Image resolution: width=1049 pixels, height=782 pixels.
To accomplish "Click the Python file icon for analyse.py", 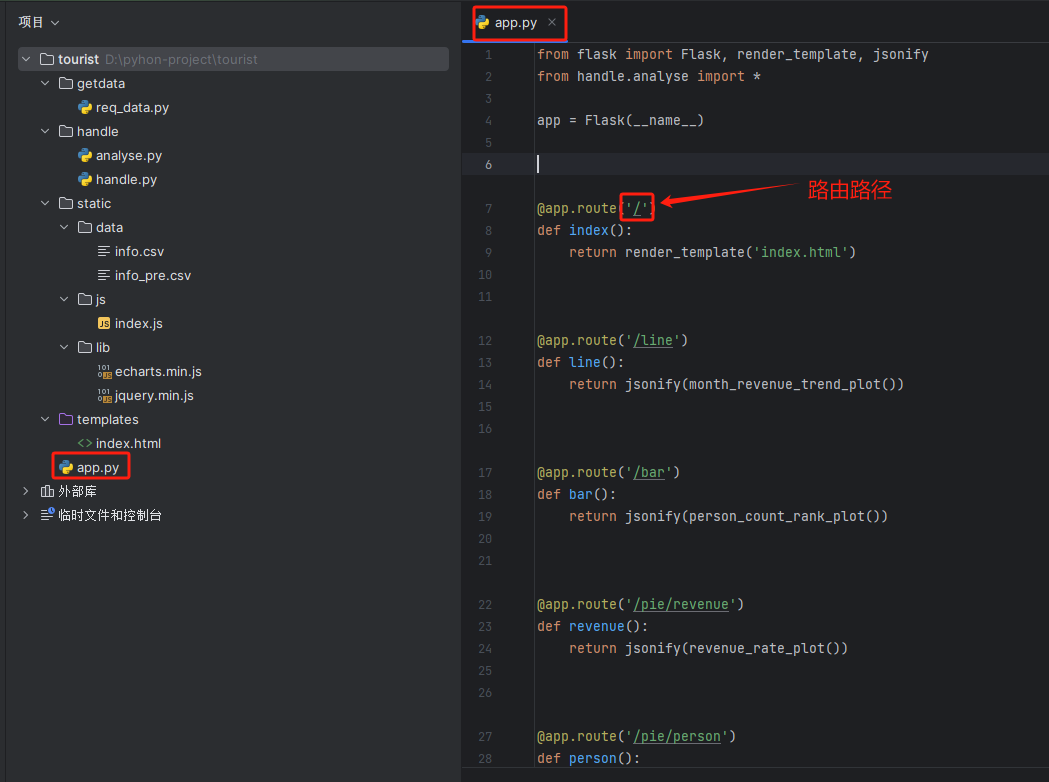I will pyautogui.click(x=85, y=156).
